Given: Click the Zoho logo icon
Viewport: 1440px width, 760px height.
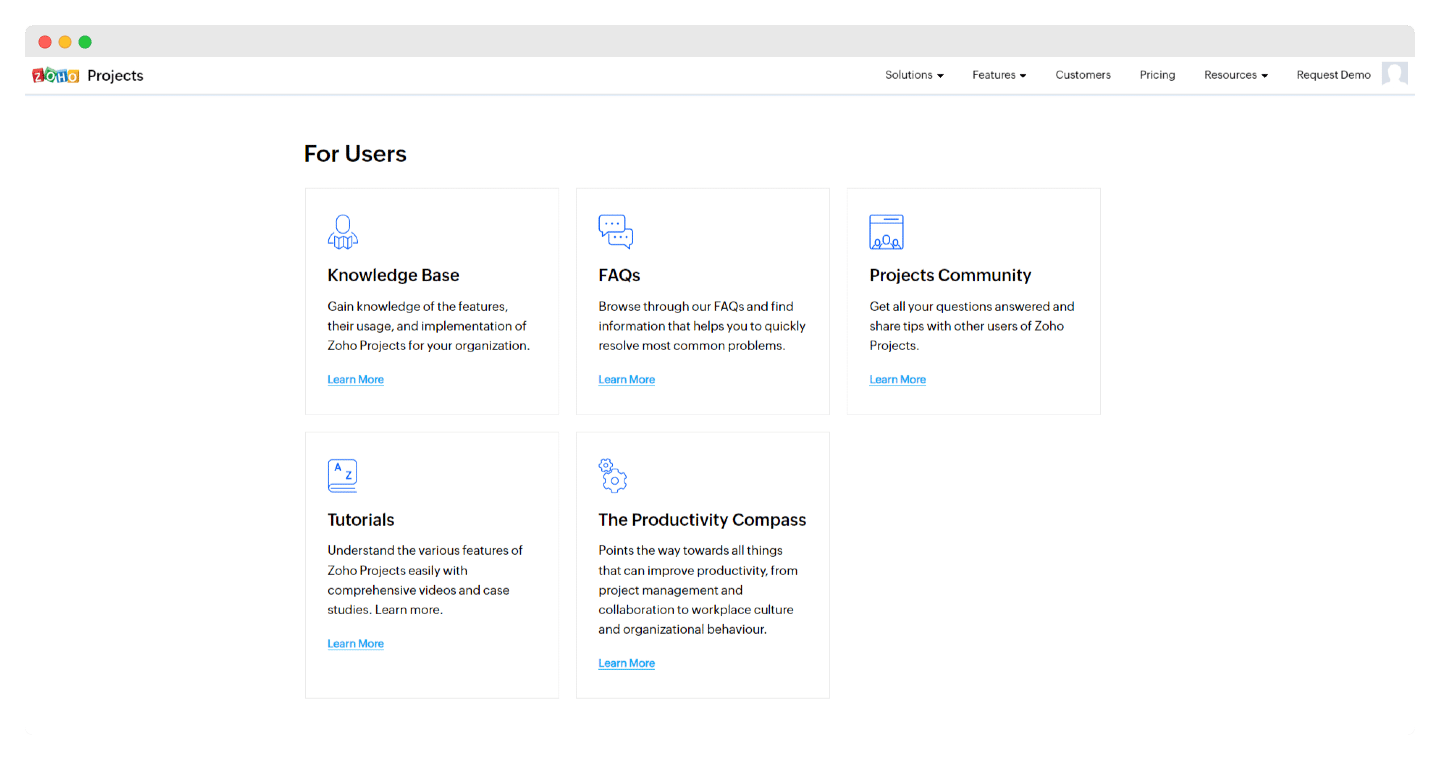Looking at the screenshot, I should click(55, 75).
